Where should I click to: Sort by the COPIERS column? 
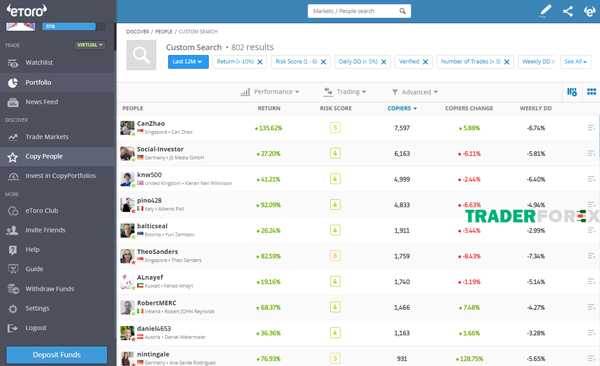point(402,108)
